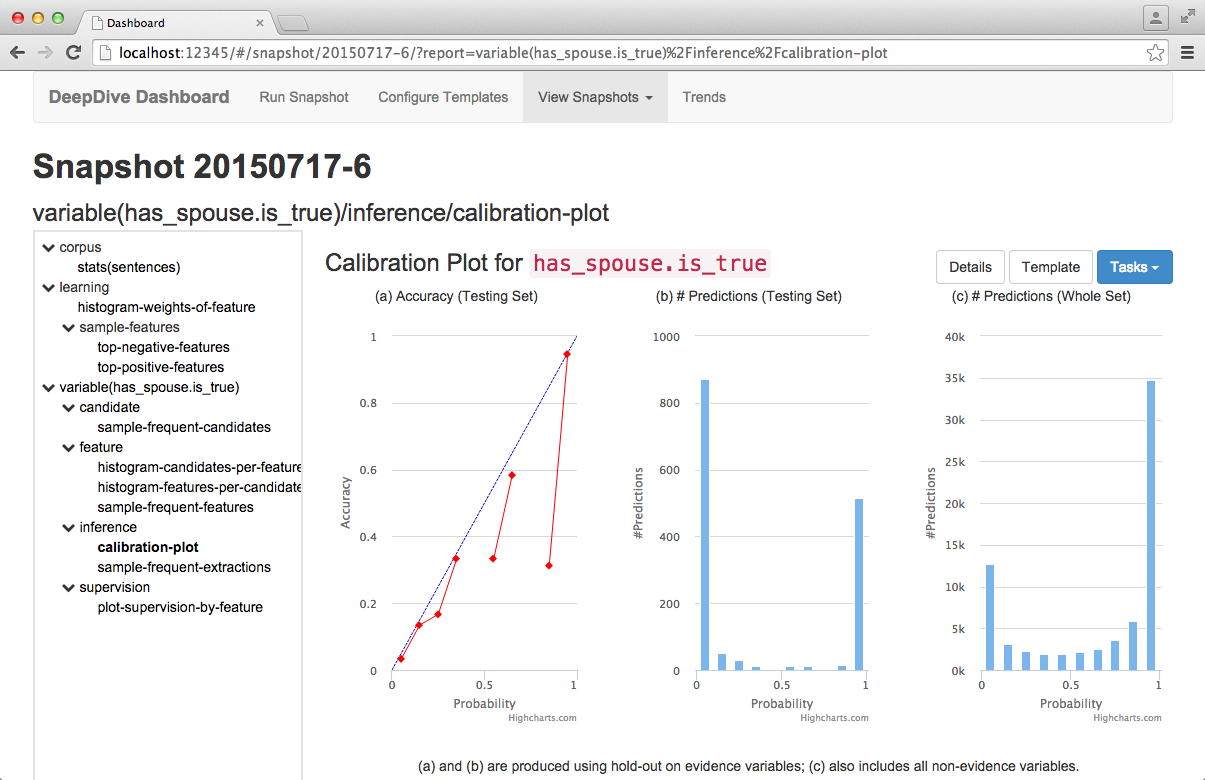Open the Tasks dropdown button
Viewport: 1205px width, 780px height.
1134,267
